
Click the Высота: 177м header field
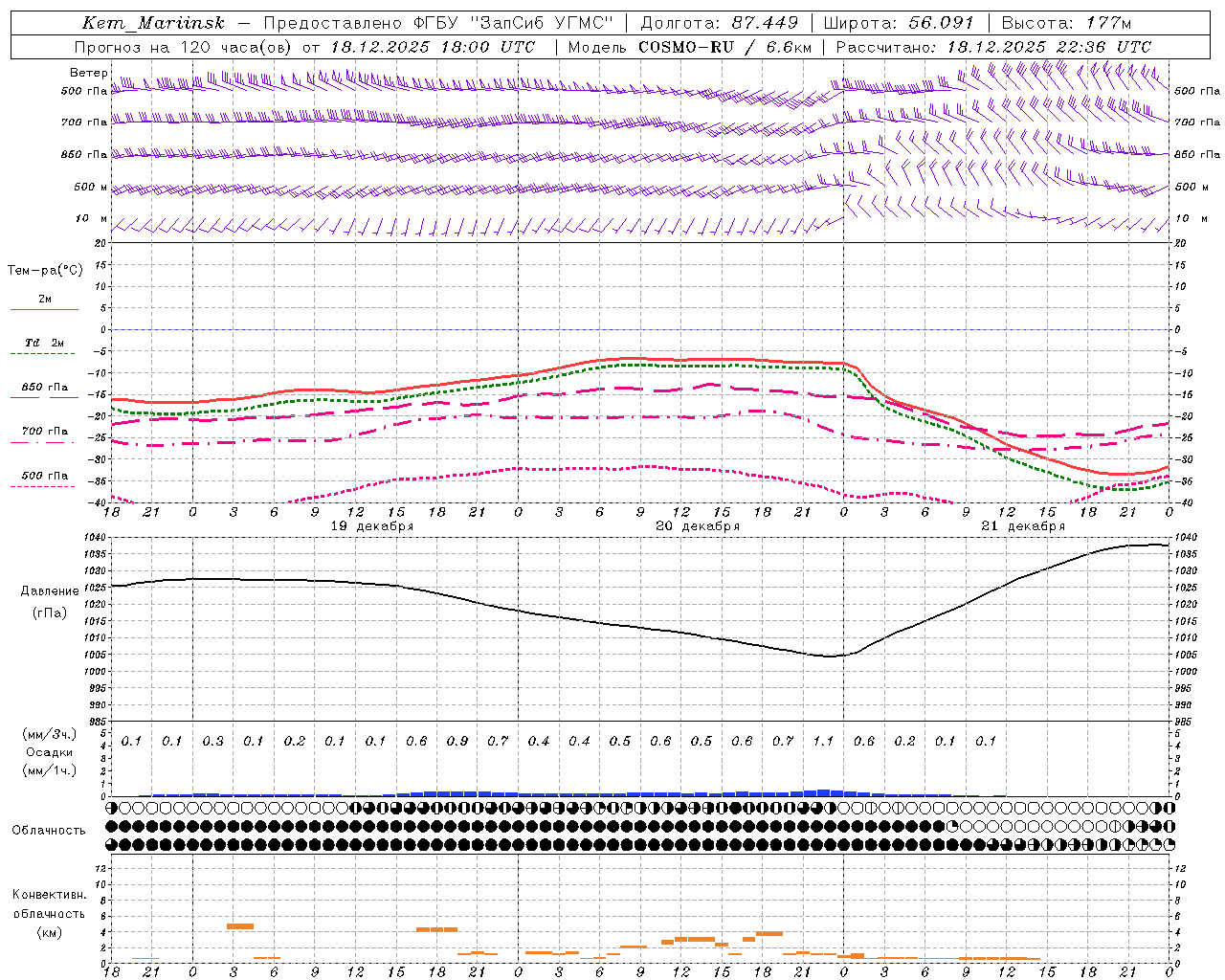(1066, 23)
